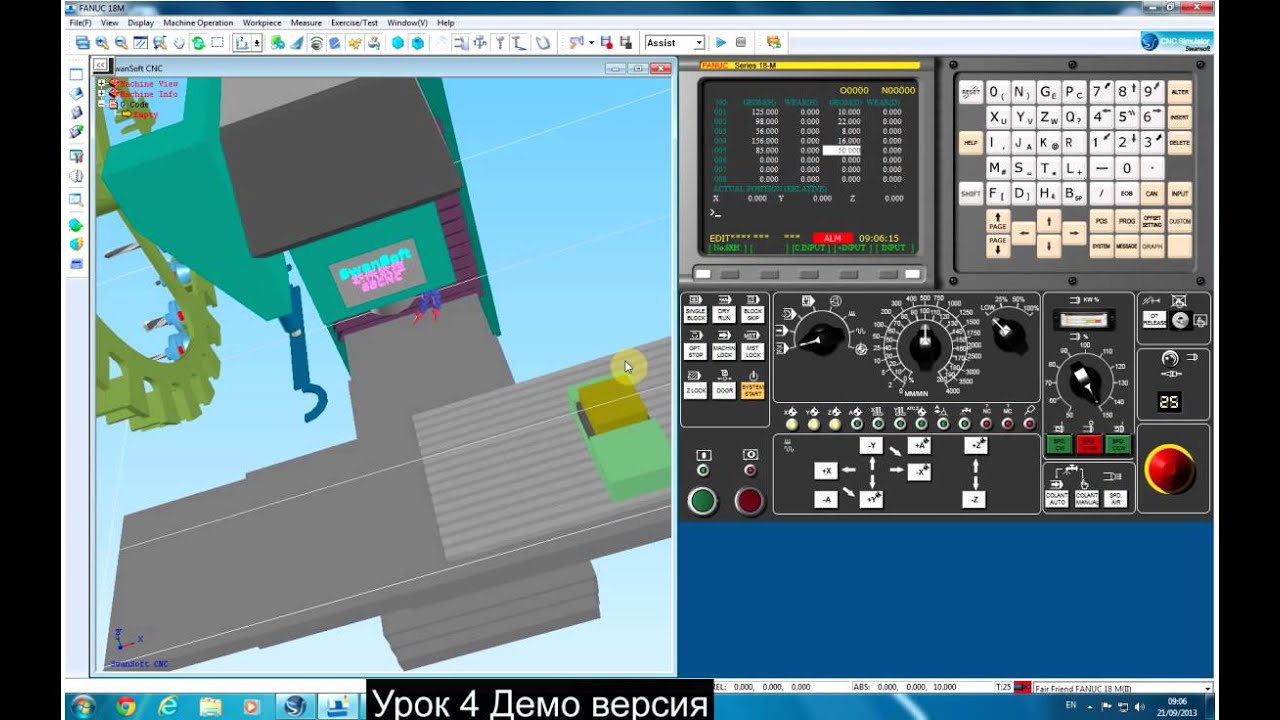
Task: Open the machine type dropdown in status bar
Action: pos(1208,689)
